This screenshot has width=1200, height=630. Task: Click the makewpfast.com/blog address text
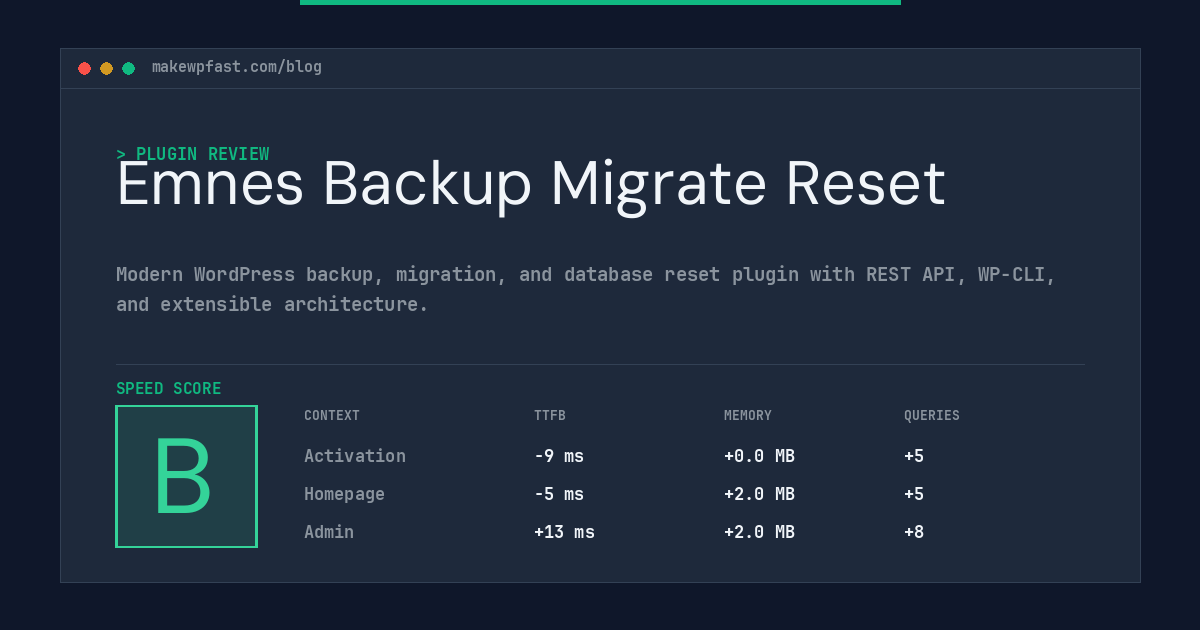[x=237, y=67]
